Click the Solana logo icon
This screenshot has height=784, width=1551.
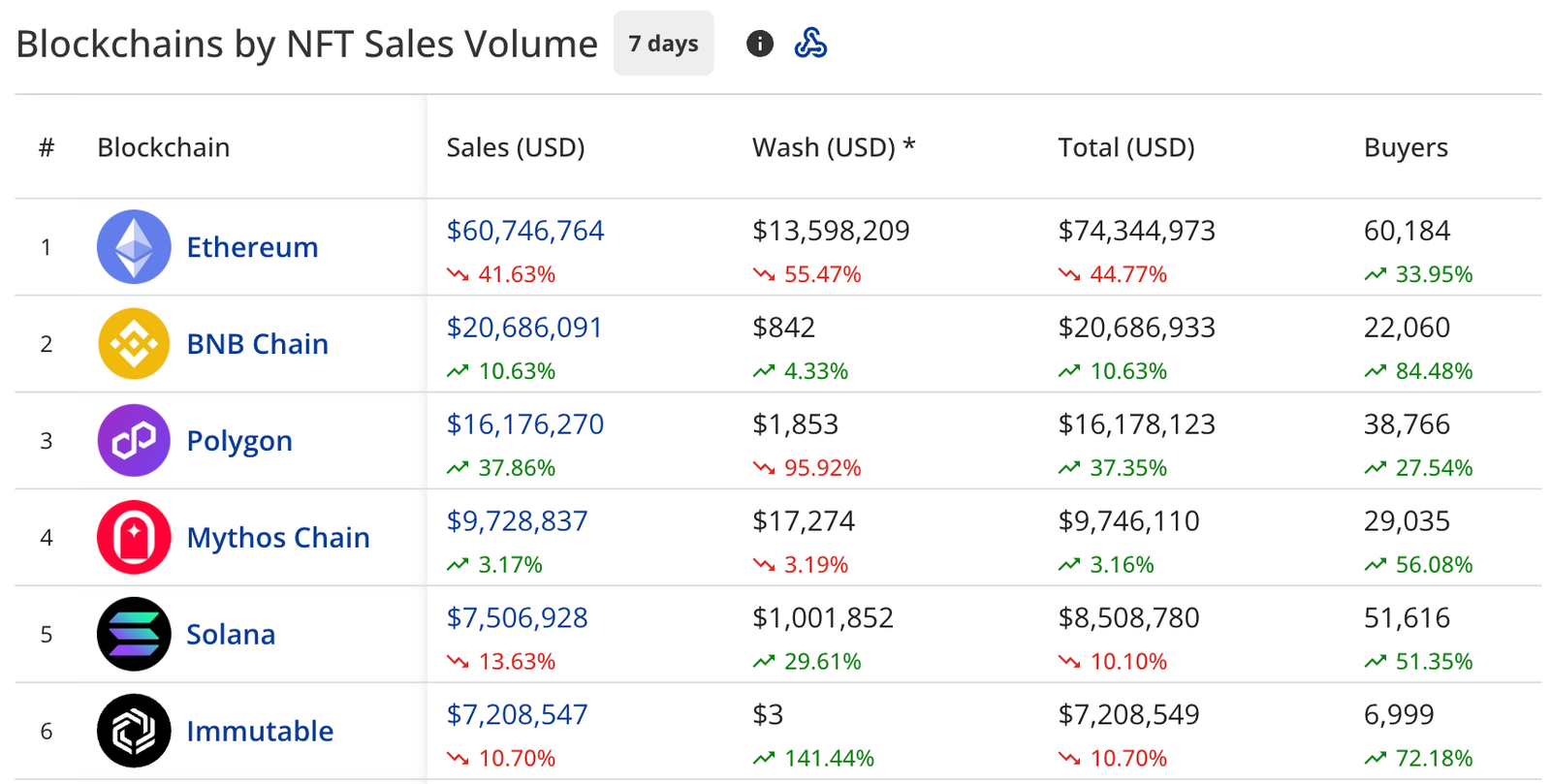(x=134, y=635)
